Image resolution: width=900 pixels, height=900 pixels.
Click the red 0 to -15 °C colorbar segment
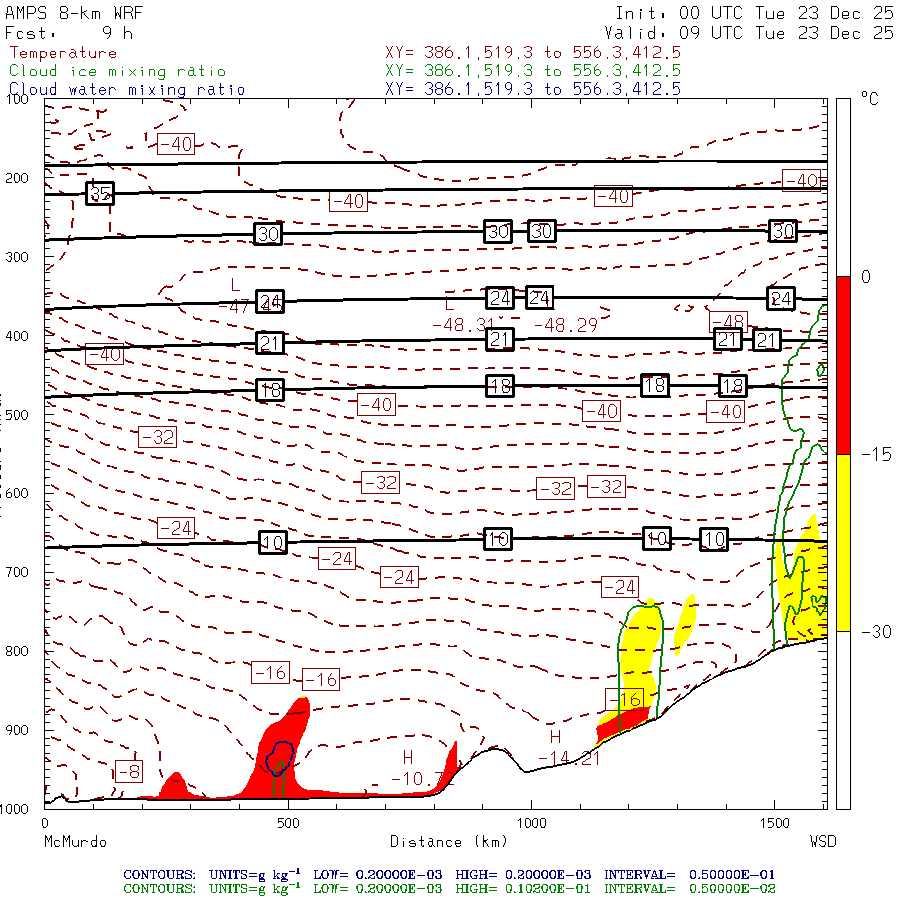coord(843,365)
